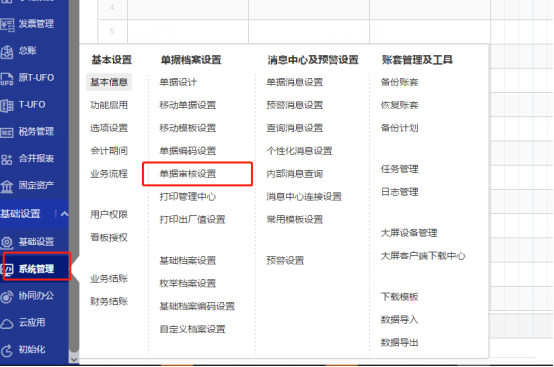
Task: Open 消息中心连接设置 entry
Action: [304, 197]
